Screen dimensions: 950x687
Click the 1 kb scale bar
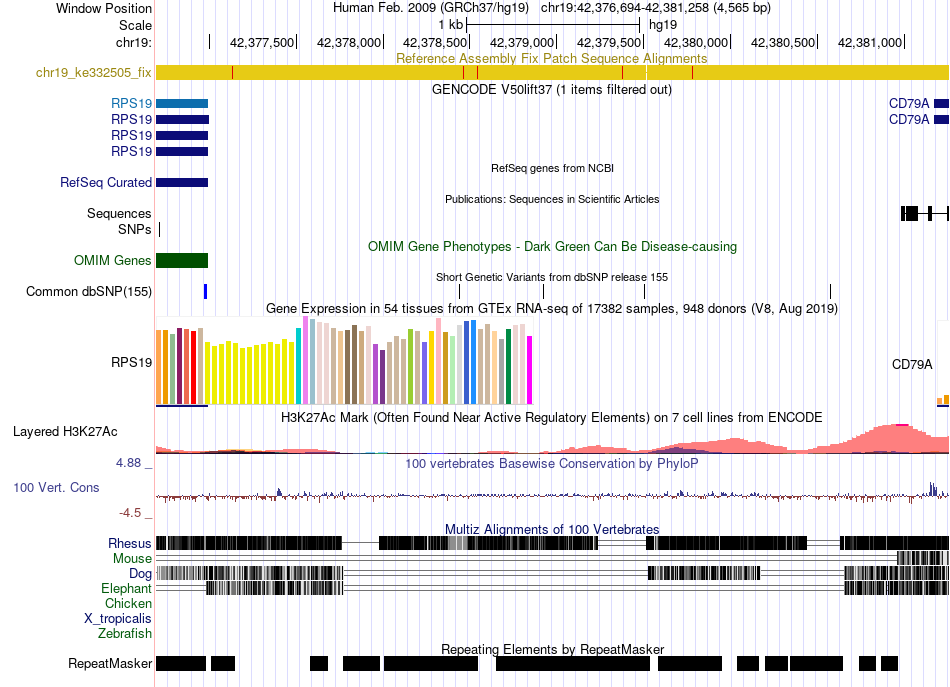point(553,25)
